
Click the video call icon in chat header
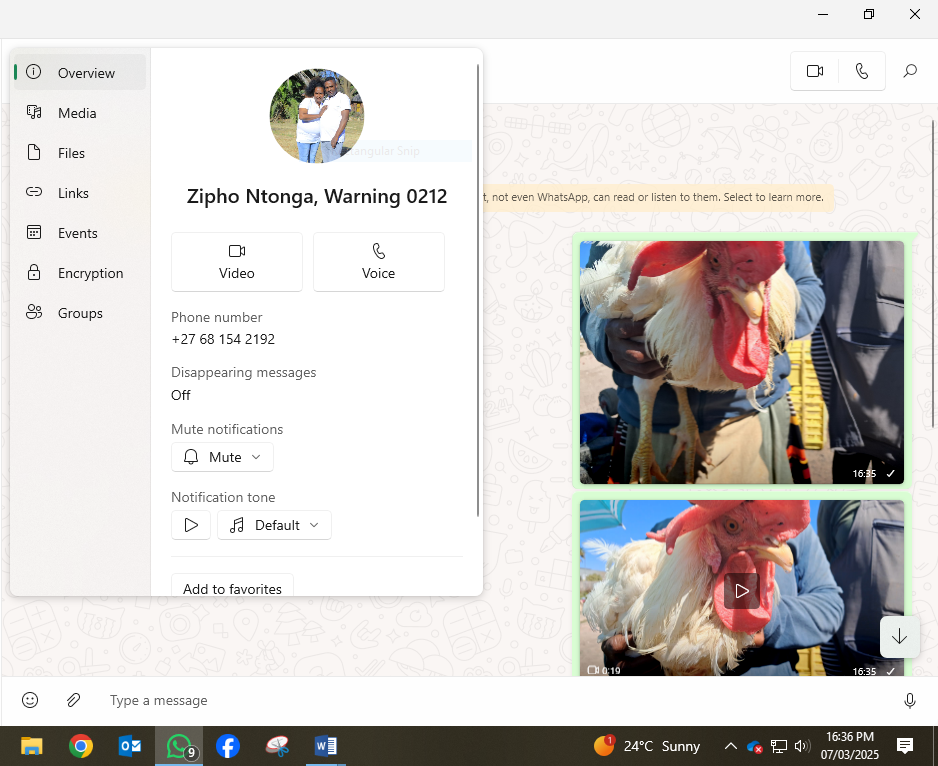tap(815, 71)
